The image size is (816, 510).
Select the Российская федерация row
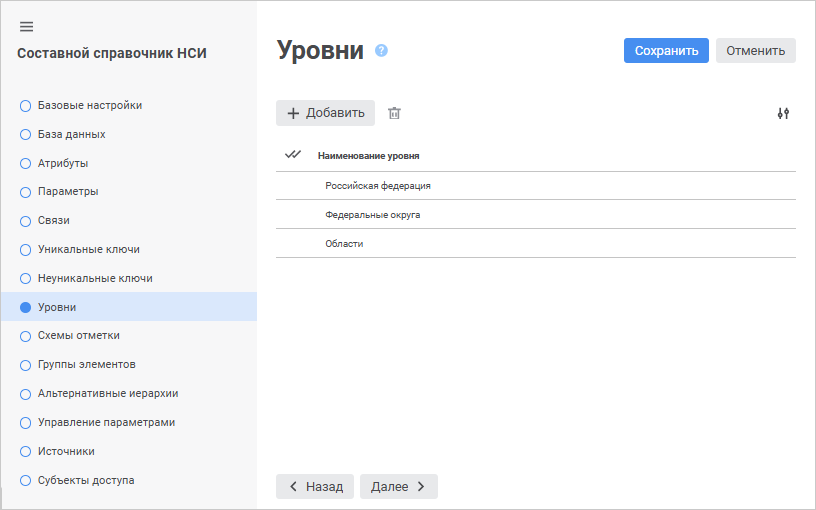point(536,186)
